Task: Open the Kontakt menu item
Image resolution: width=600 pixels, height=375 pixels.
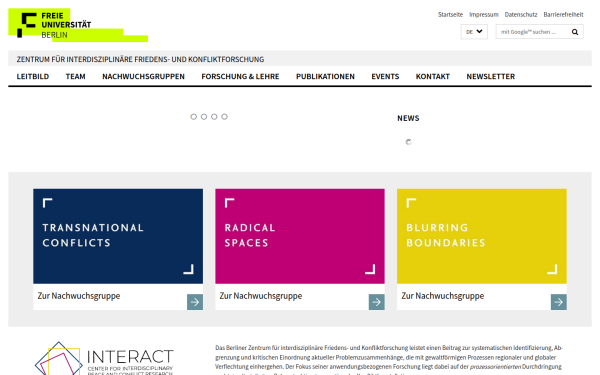Action: (433, 77)
